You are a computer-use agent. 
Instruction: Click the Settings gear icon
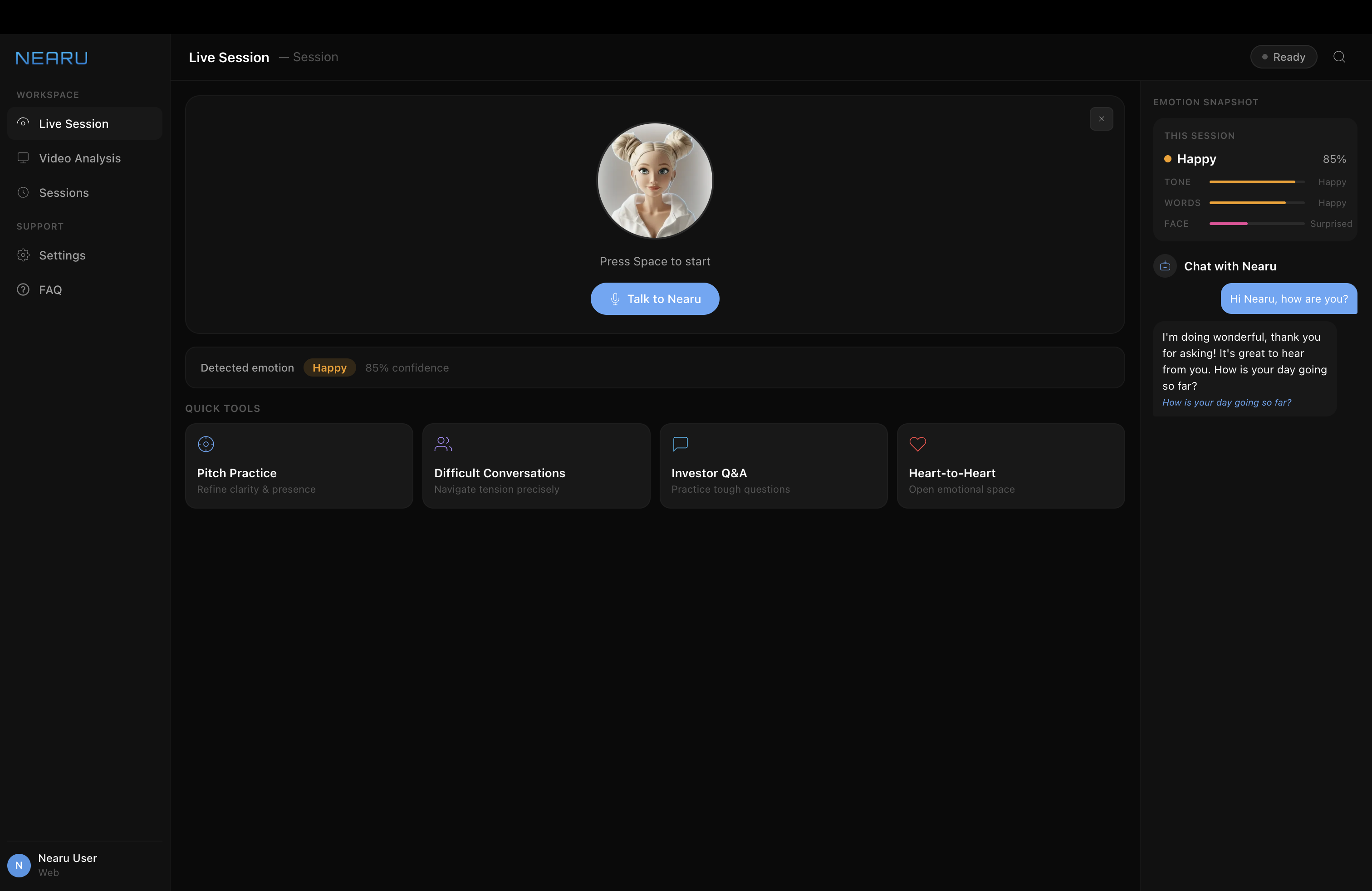[x=23, y=255]
